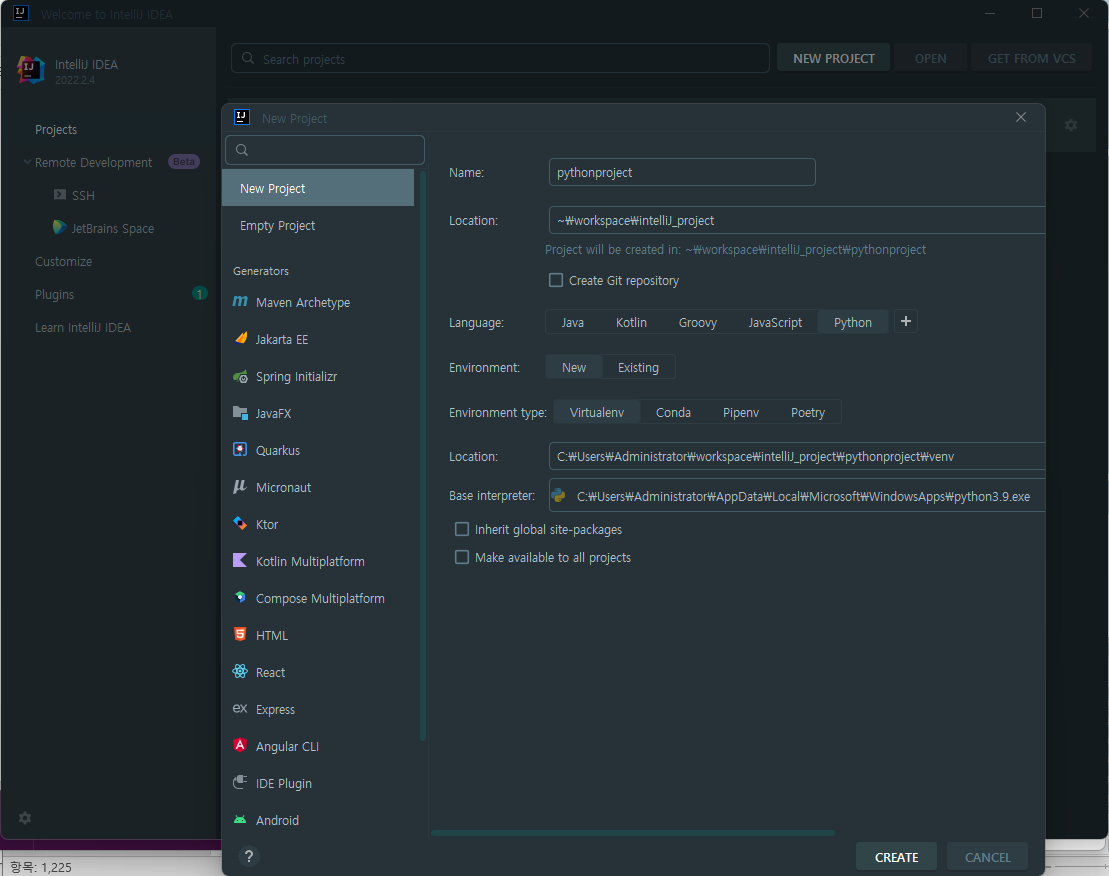The width and height of the screenshot is (1109, 876).
Task: Click the IntelliJ IDEA logo in sidebar
Action: [x=30, y=70]
